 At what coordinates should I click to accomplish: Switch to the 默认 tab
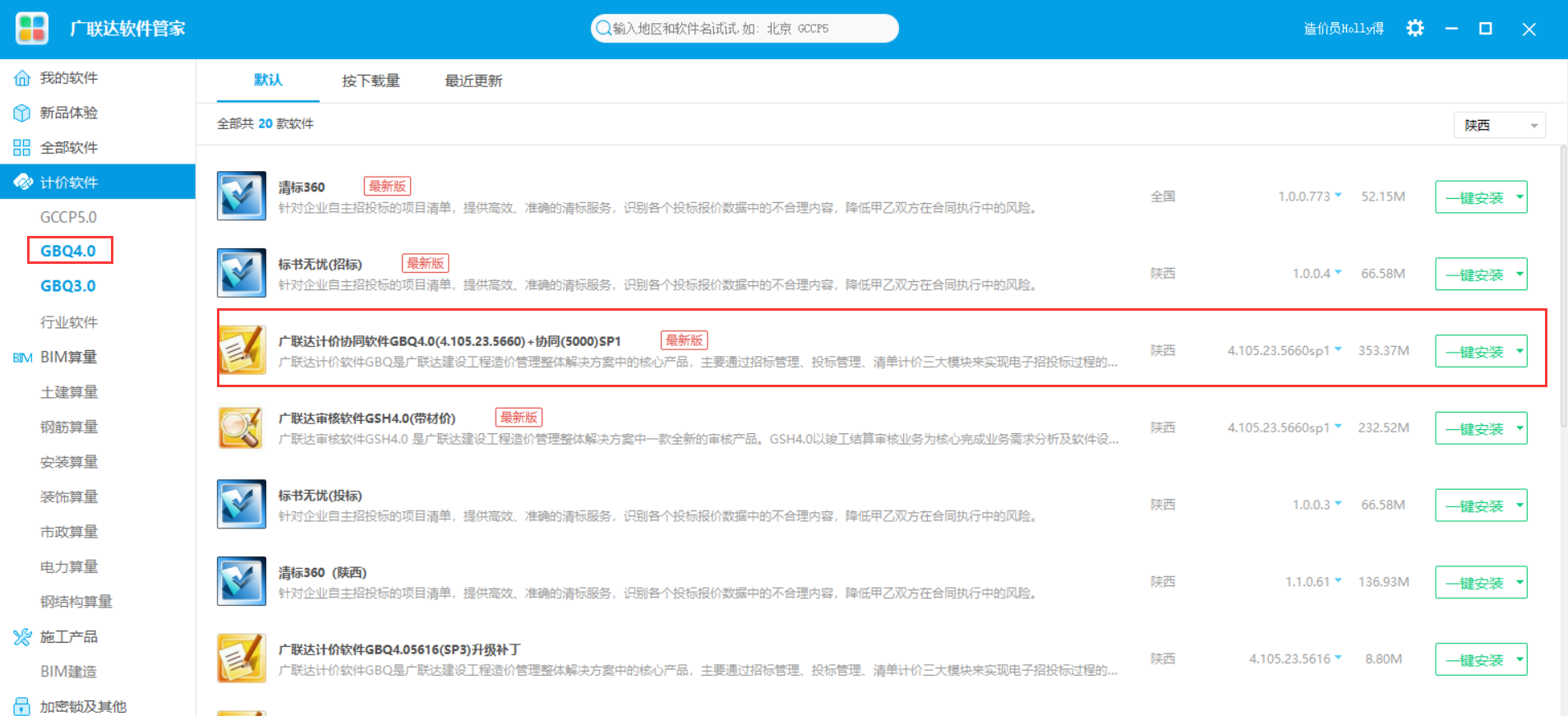[x=268, y=80]
